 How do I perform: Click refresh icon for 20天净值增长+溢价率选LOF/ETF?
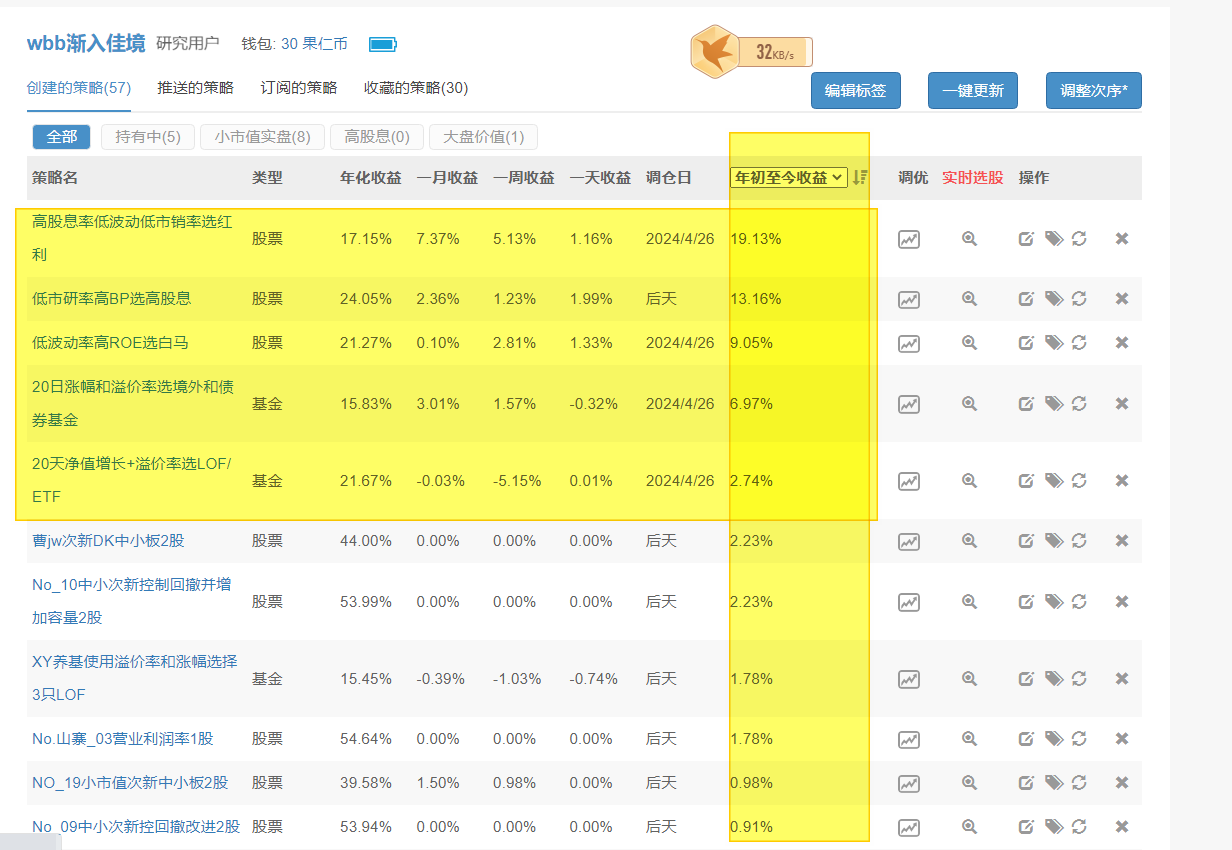(1079, 481)
